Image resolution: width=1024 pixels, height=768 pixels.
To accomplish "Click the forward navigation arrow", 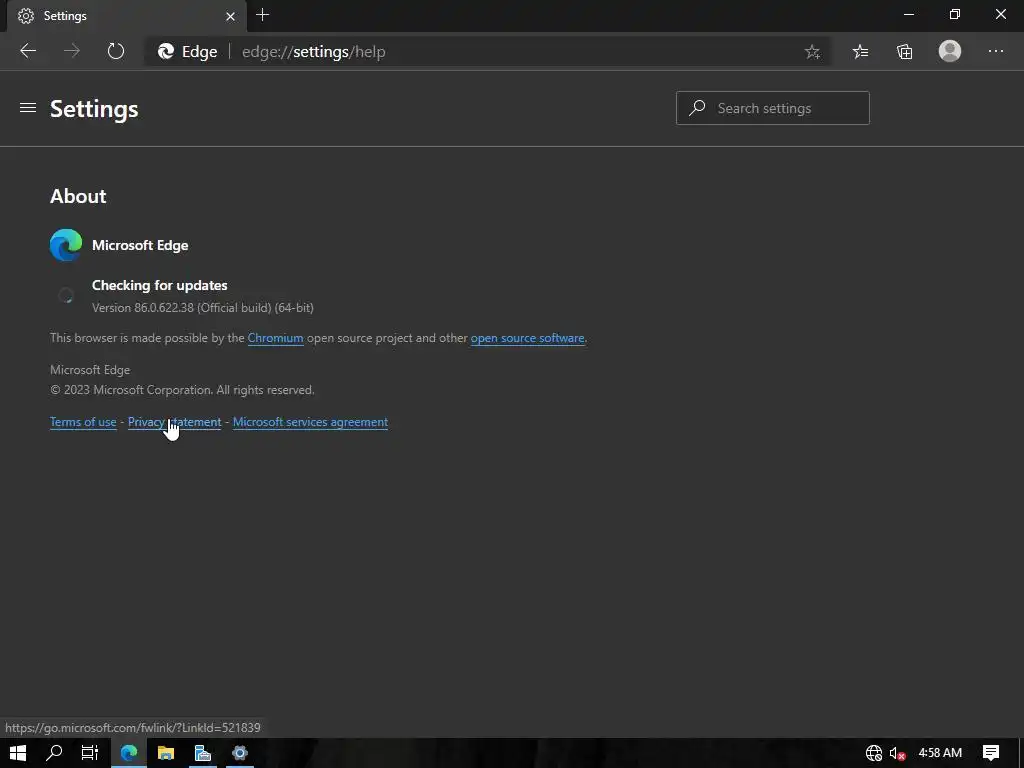I will pyautogui.click(x=72, y=51).
